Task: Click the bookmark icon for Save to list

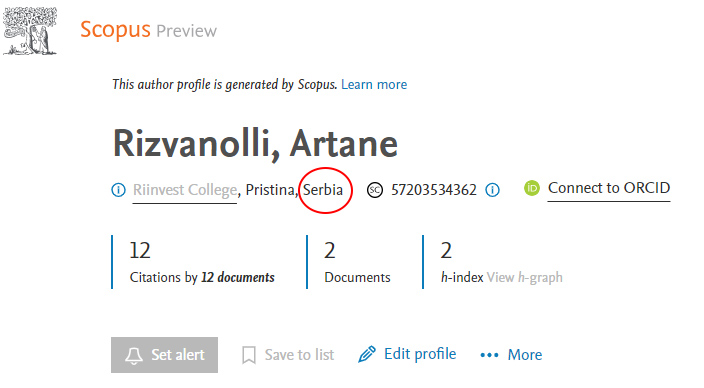Action: click(249, 355)
